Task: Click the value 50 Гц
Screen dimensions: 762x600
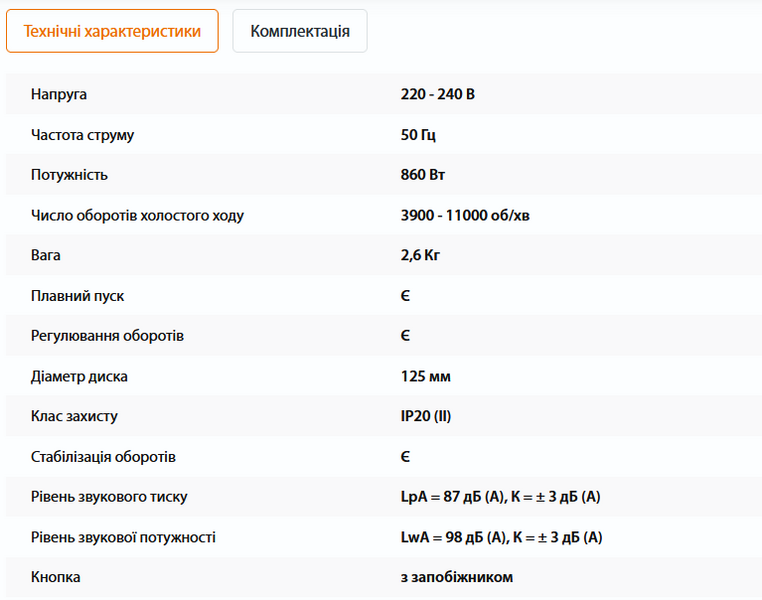Action: click(418, 135)
